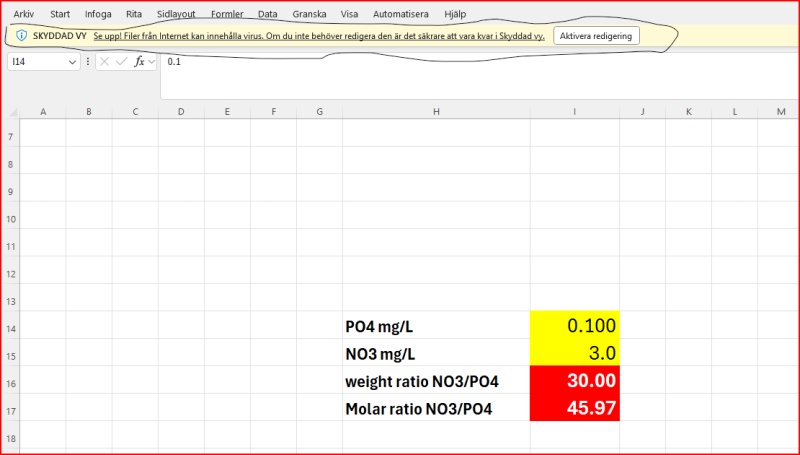Screen dimensions: 800x455
Task: Select yellow cell with value 3.0
Action: coord(574,352)
